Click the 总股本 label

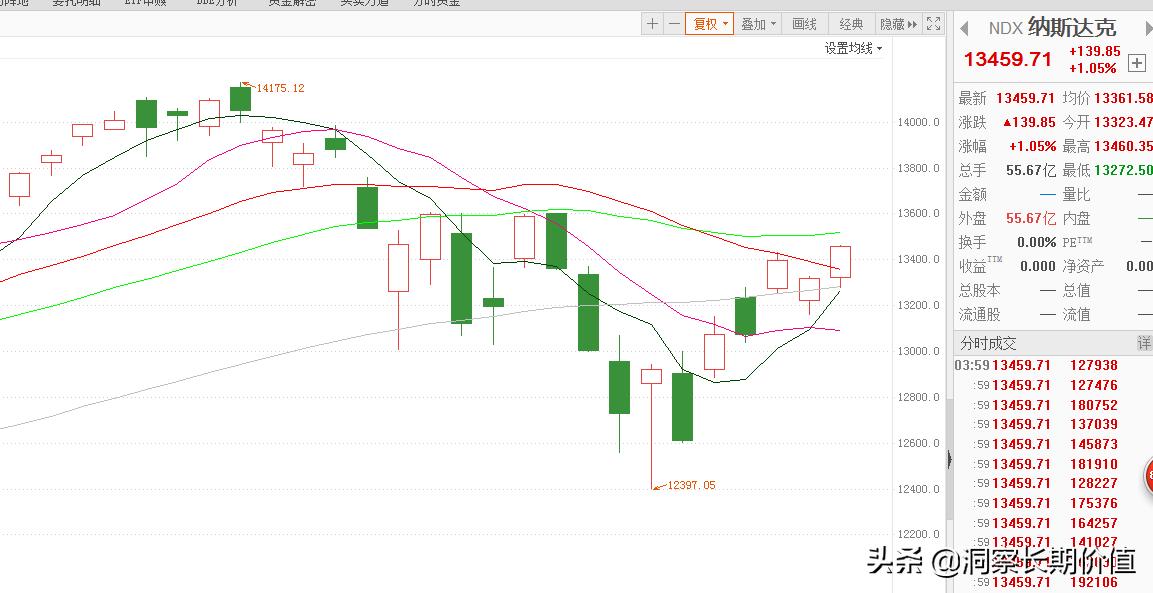[x=979, y=291]
